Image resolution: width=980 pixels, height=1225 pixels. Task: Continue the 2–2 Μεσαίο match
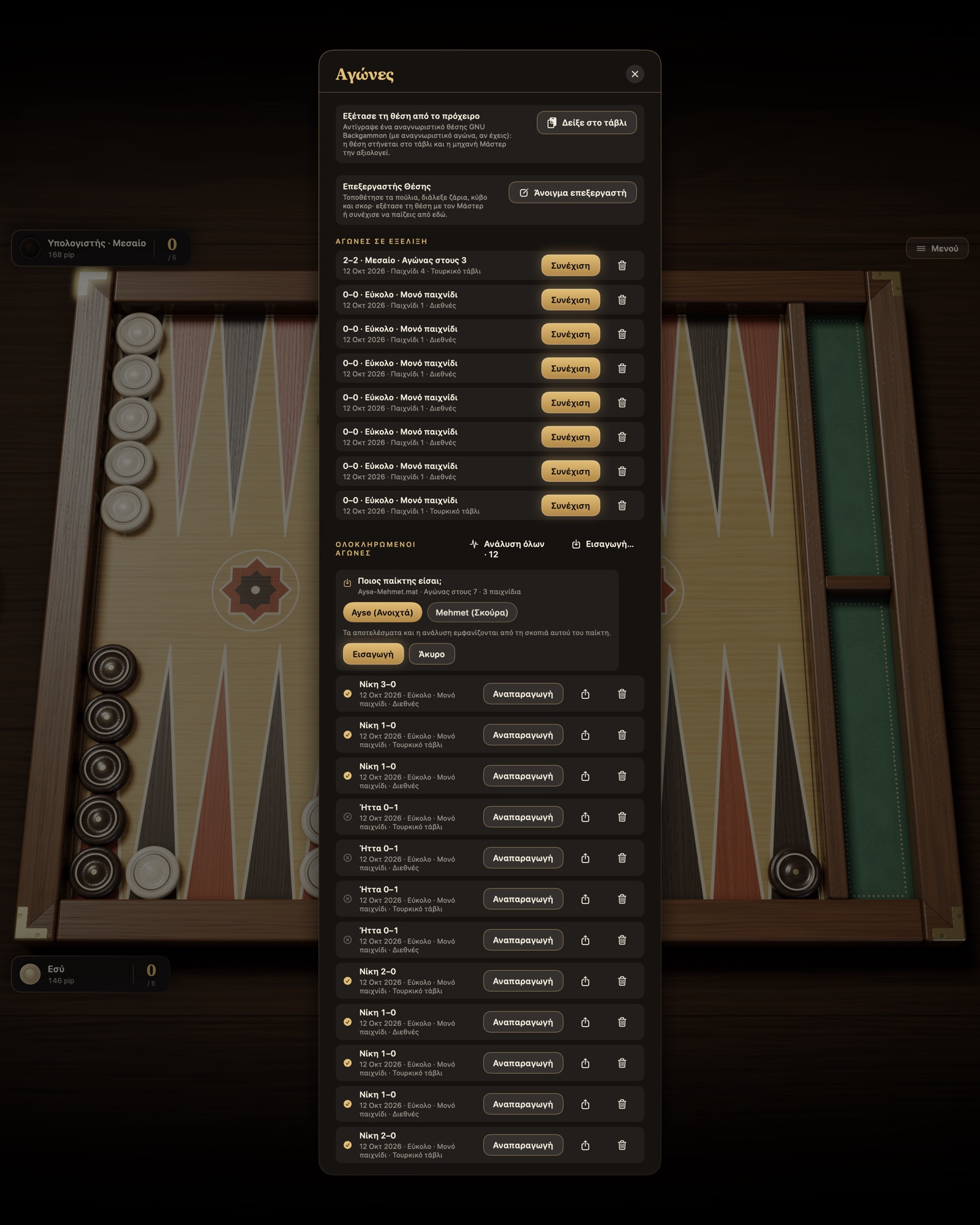click(570, 265)
